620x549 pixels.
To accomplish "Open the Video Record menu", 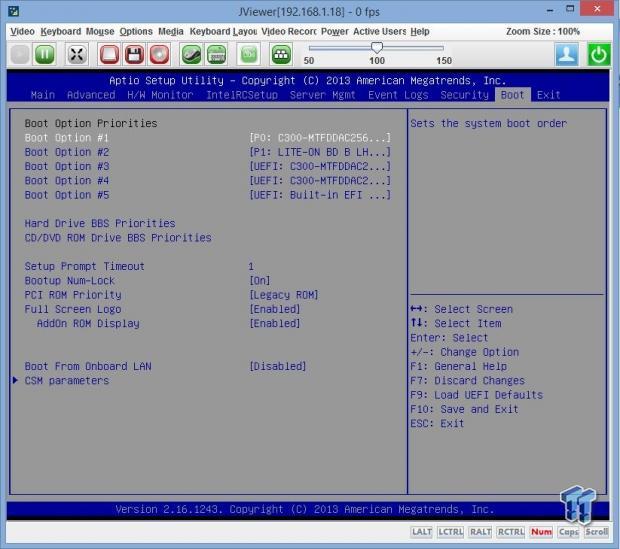I will click(x=289, y=31).
